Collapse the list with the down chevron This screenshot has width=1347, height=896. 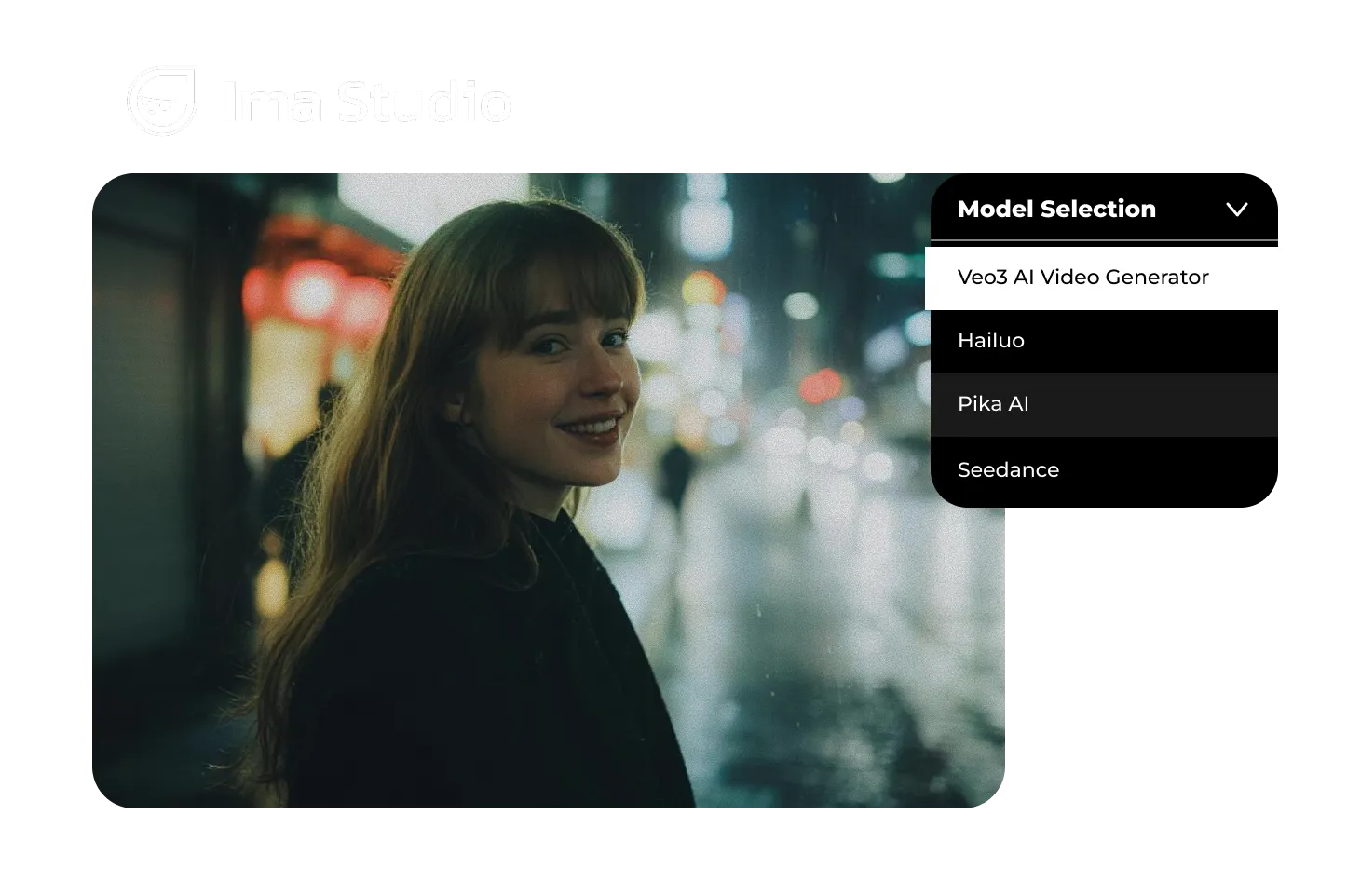pos(1236,210)
